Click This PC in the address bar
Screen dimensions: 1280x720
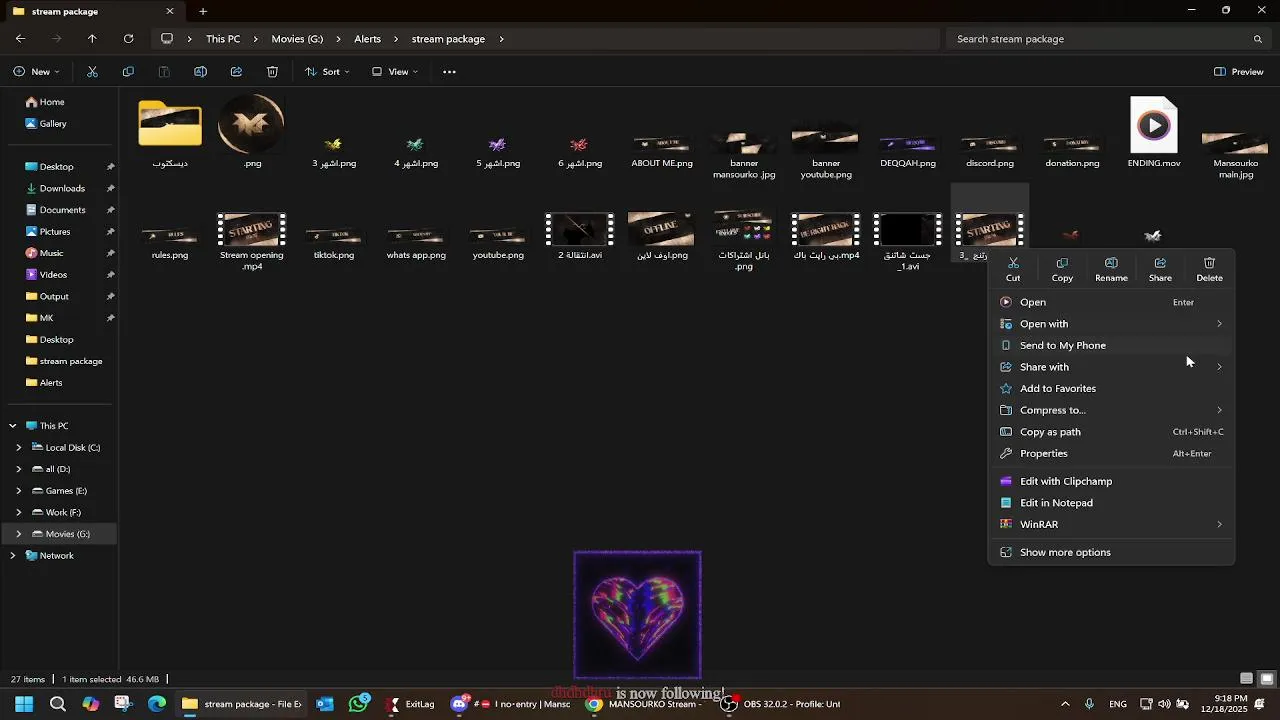click(223, 39)
